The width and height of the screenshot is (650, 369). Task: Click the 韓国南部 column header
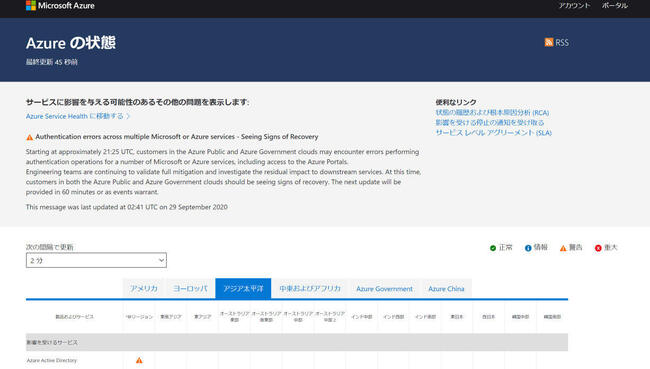point(552,317)
